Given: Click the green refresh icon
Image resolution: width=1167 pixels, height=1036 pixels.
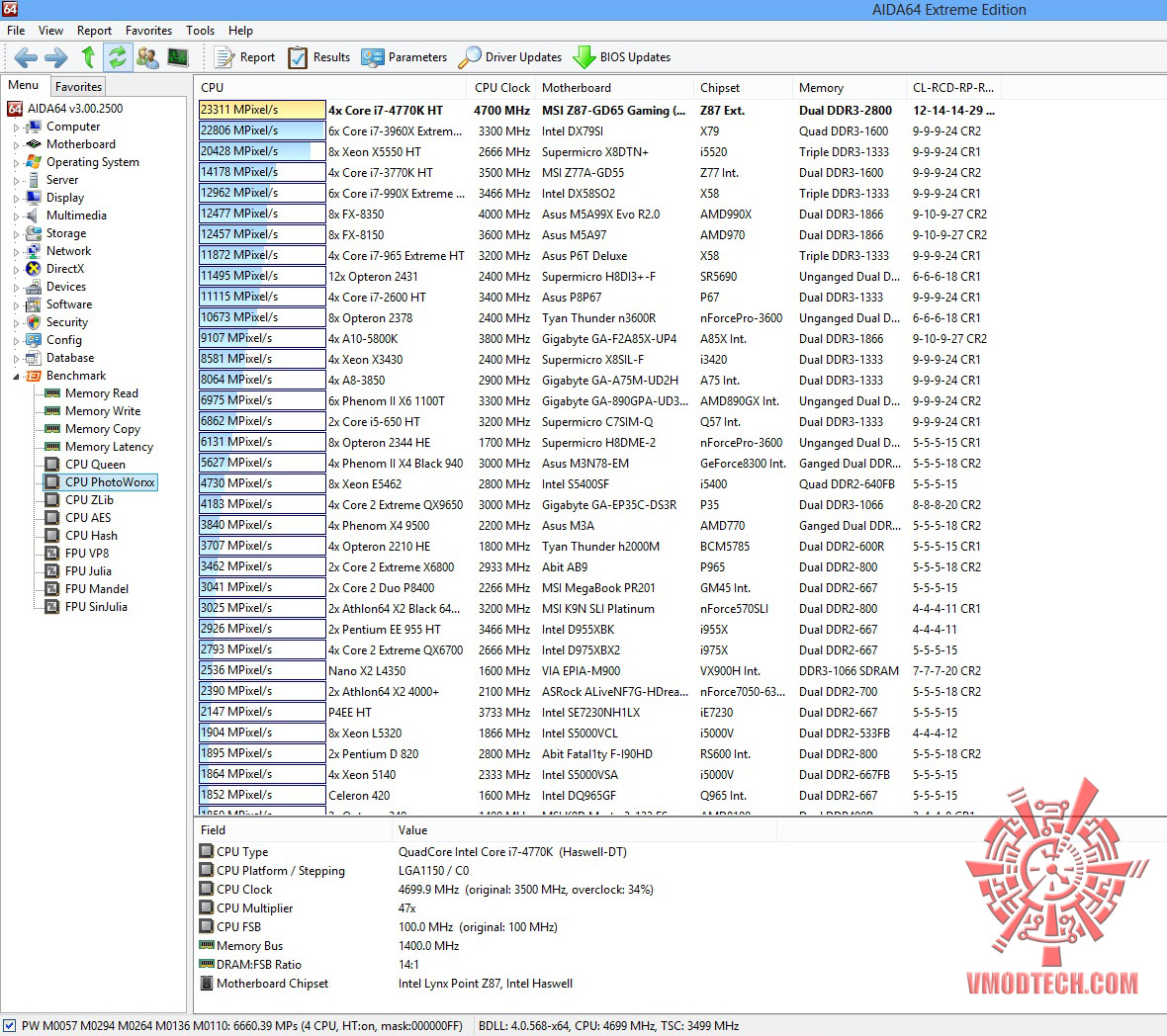Looking at the screenshot, I should click(117, 57).
